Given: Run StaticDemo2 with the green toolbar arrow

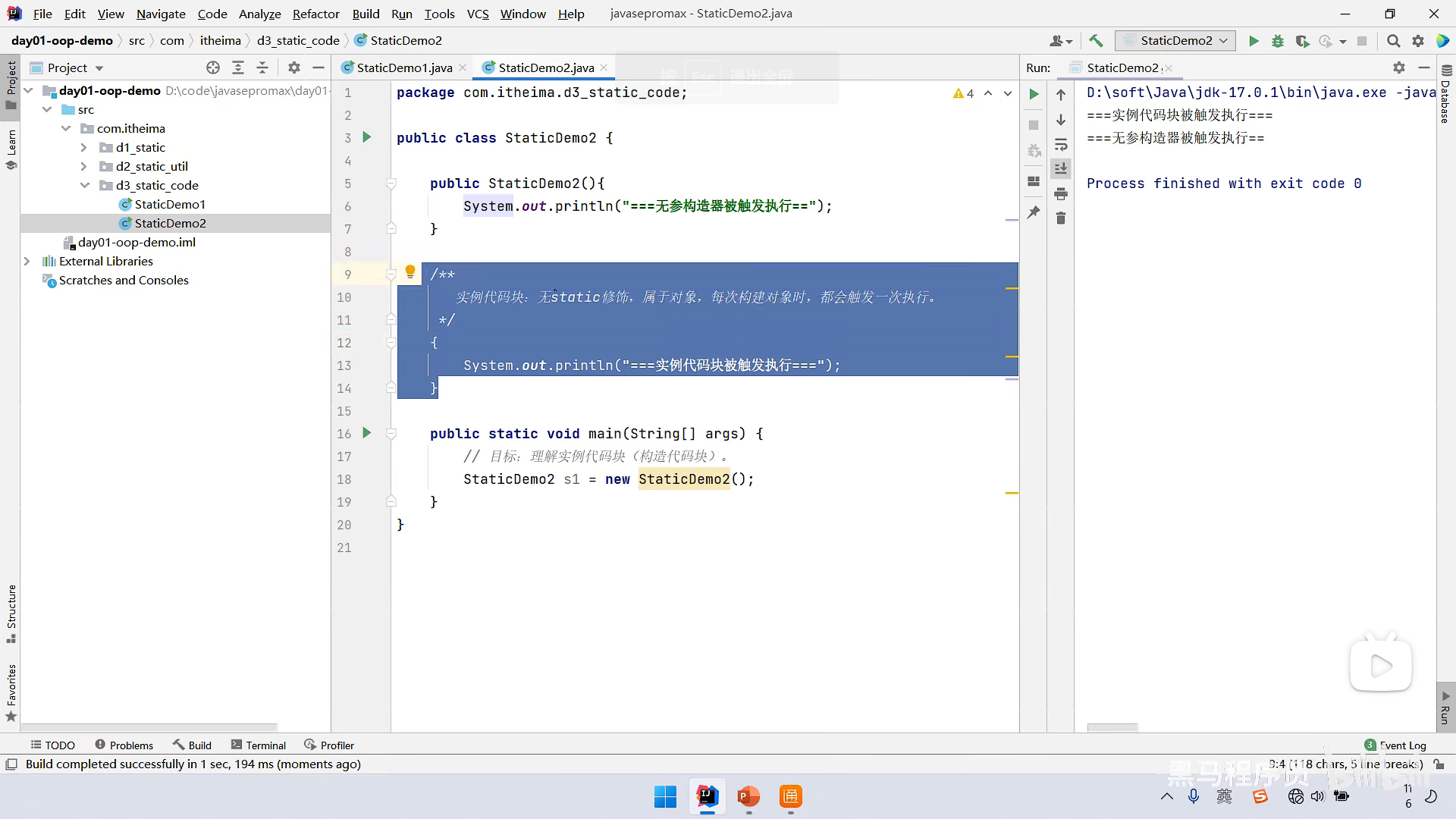Looking at the screenshot, I should click(1254, 41).
